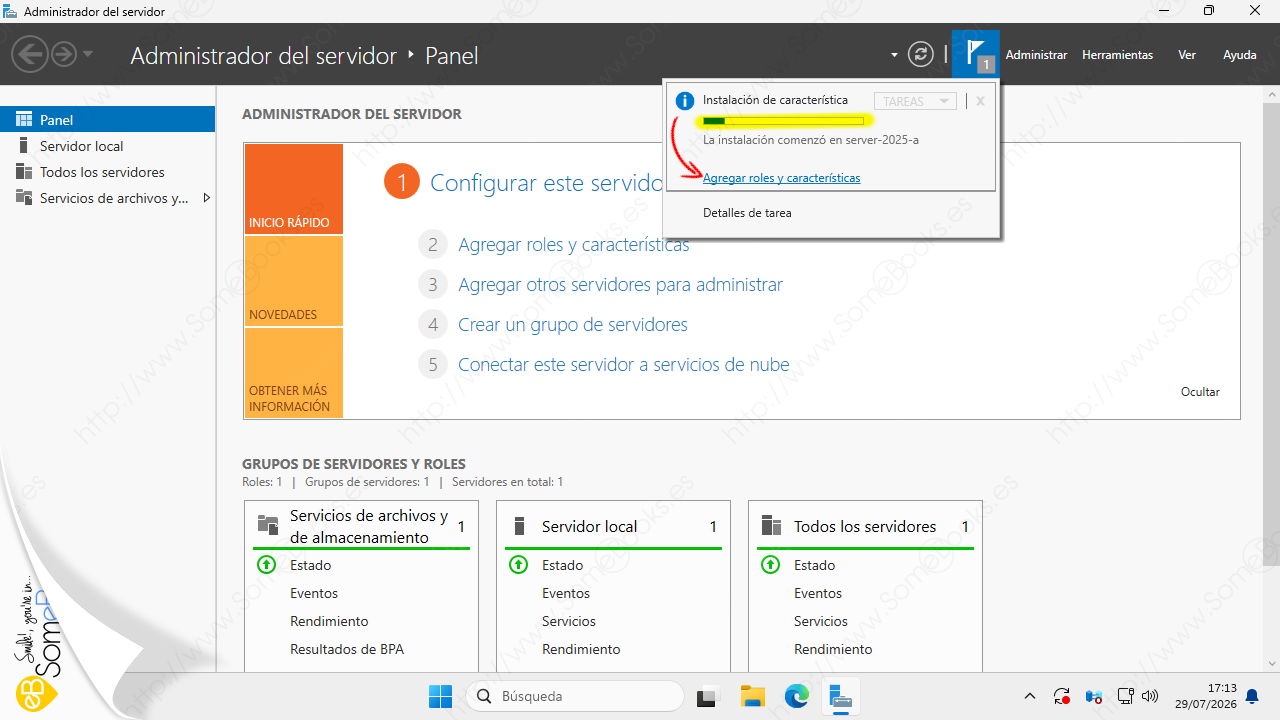The width and height of the screenshot is (1280, 720).
Task: Select Todos los servidores in sidebar
Action: (x=107, y=172)
